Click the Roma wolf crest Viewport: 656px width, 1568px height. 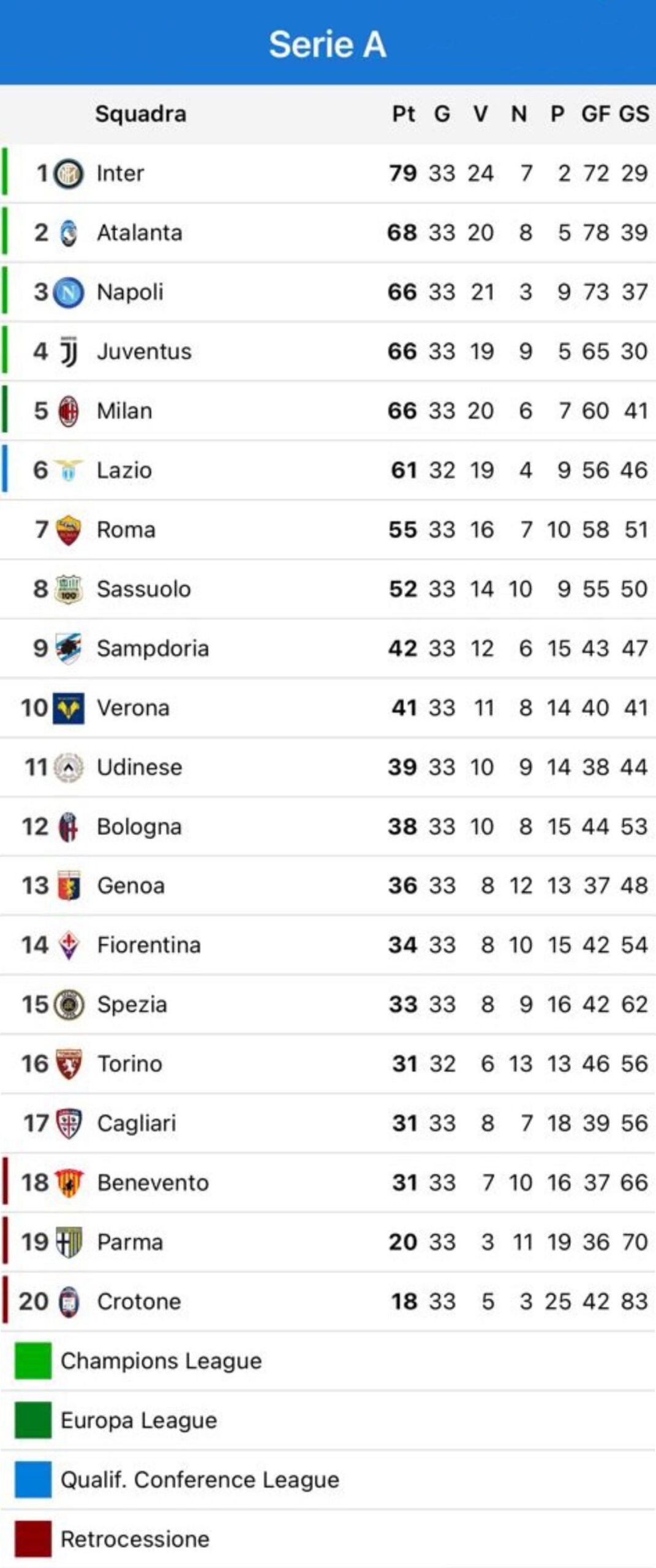[69, 530]
